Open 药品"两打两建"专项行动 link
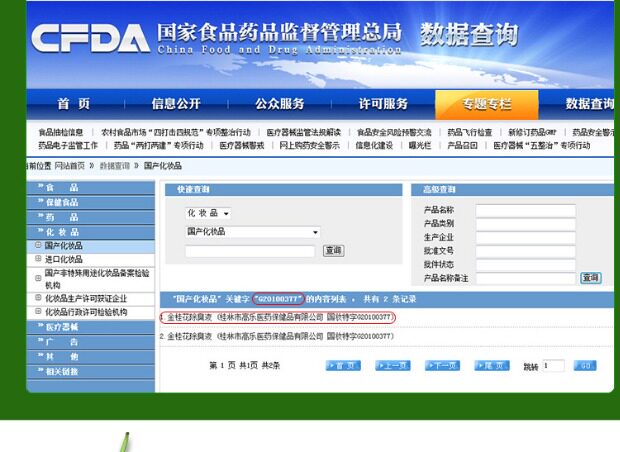Screen dimensions: 620x452 pos(159,146)
